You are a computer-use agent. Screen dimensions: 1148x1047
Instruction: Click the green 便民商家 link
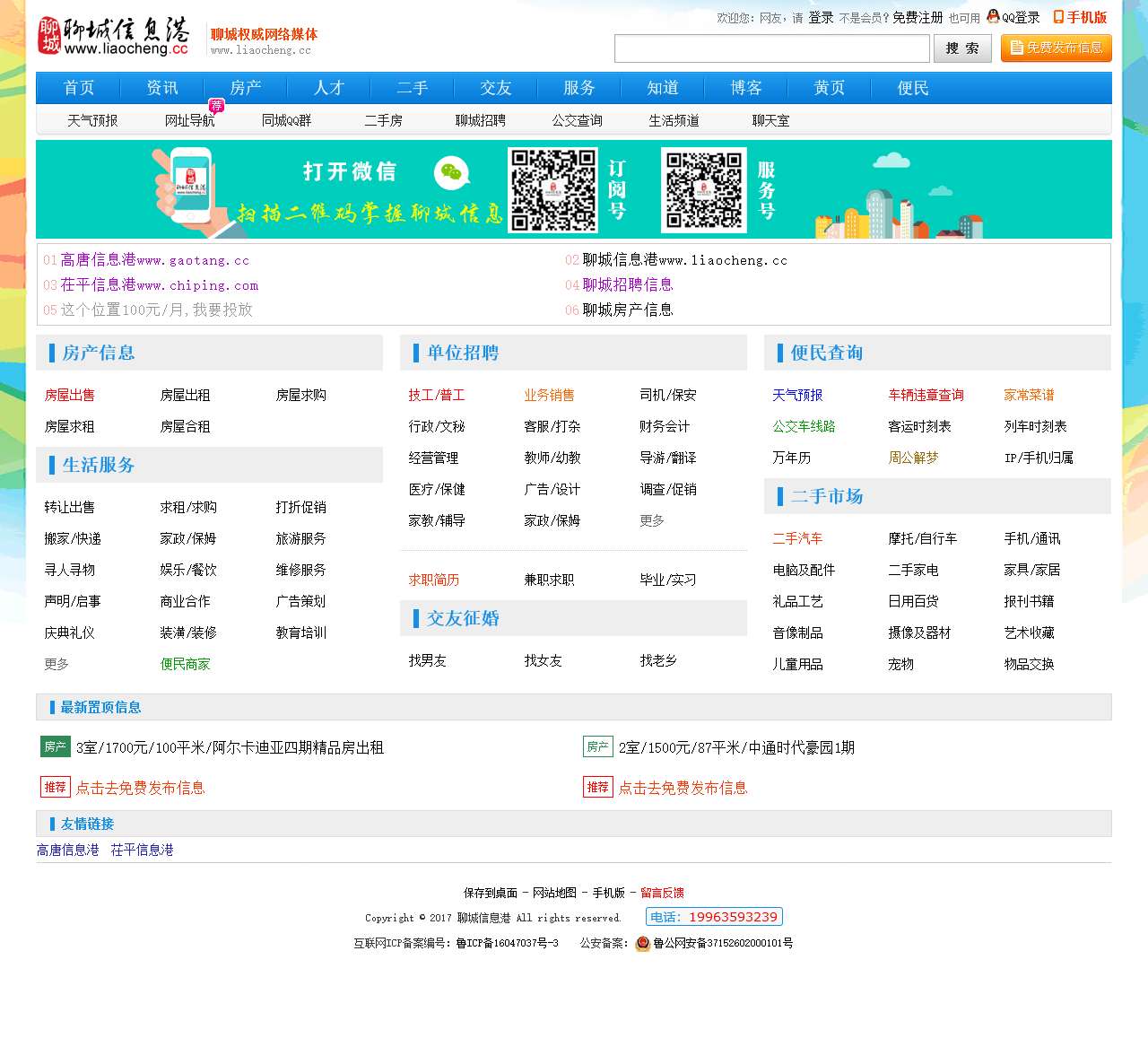coord(185,664)
